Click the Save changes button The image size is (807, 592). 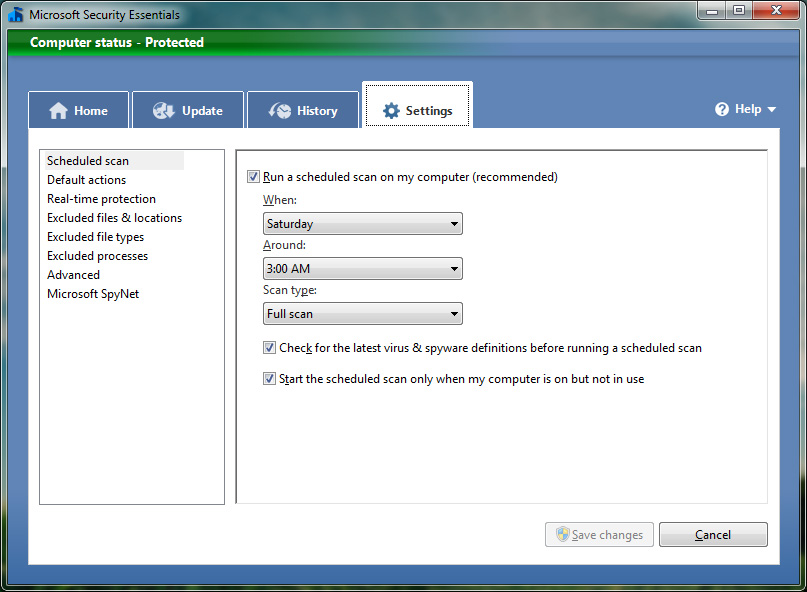(600, 534)
